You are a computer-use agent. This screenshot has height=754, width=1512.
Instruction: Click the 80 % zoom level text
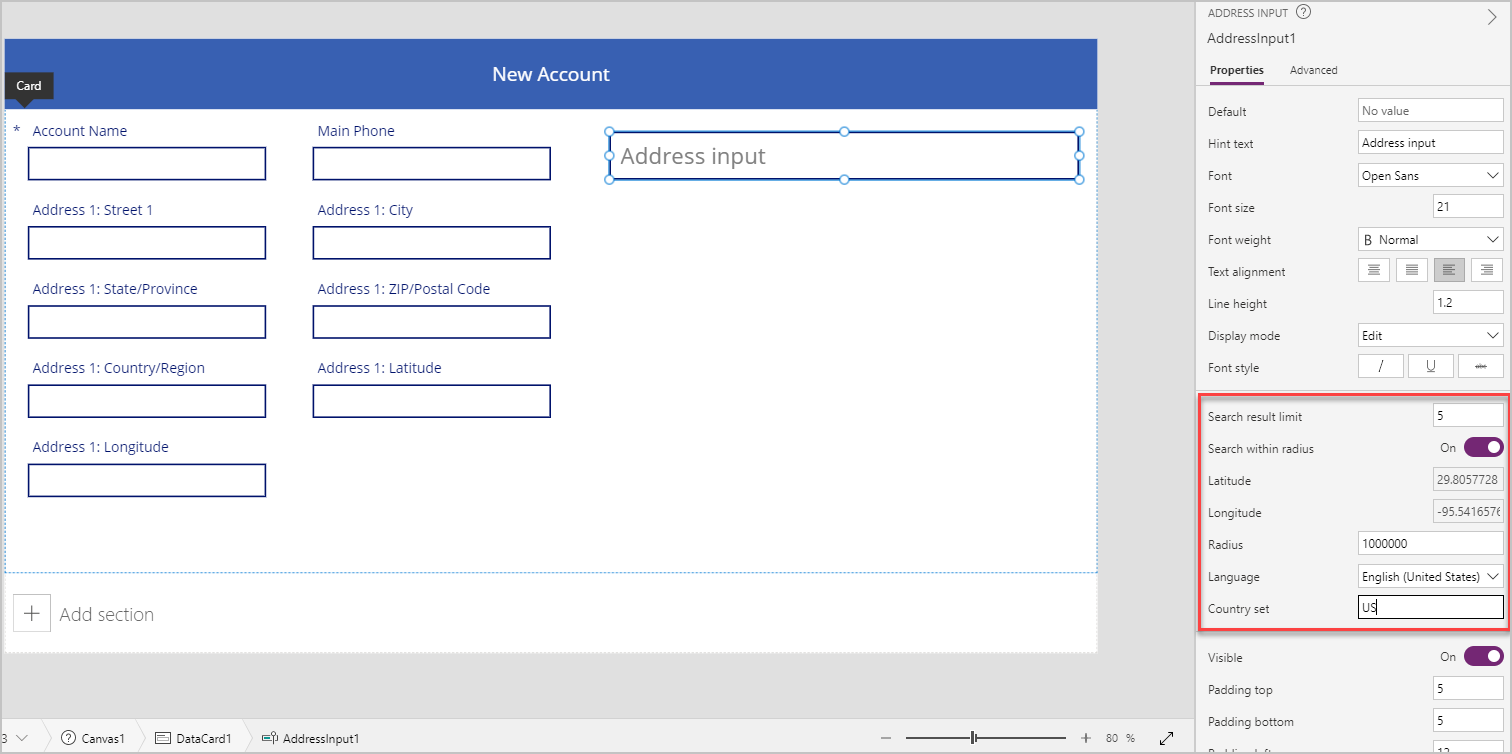pyautogui.click(x=1120, y=738)
